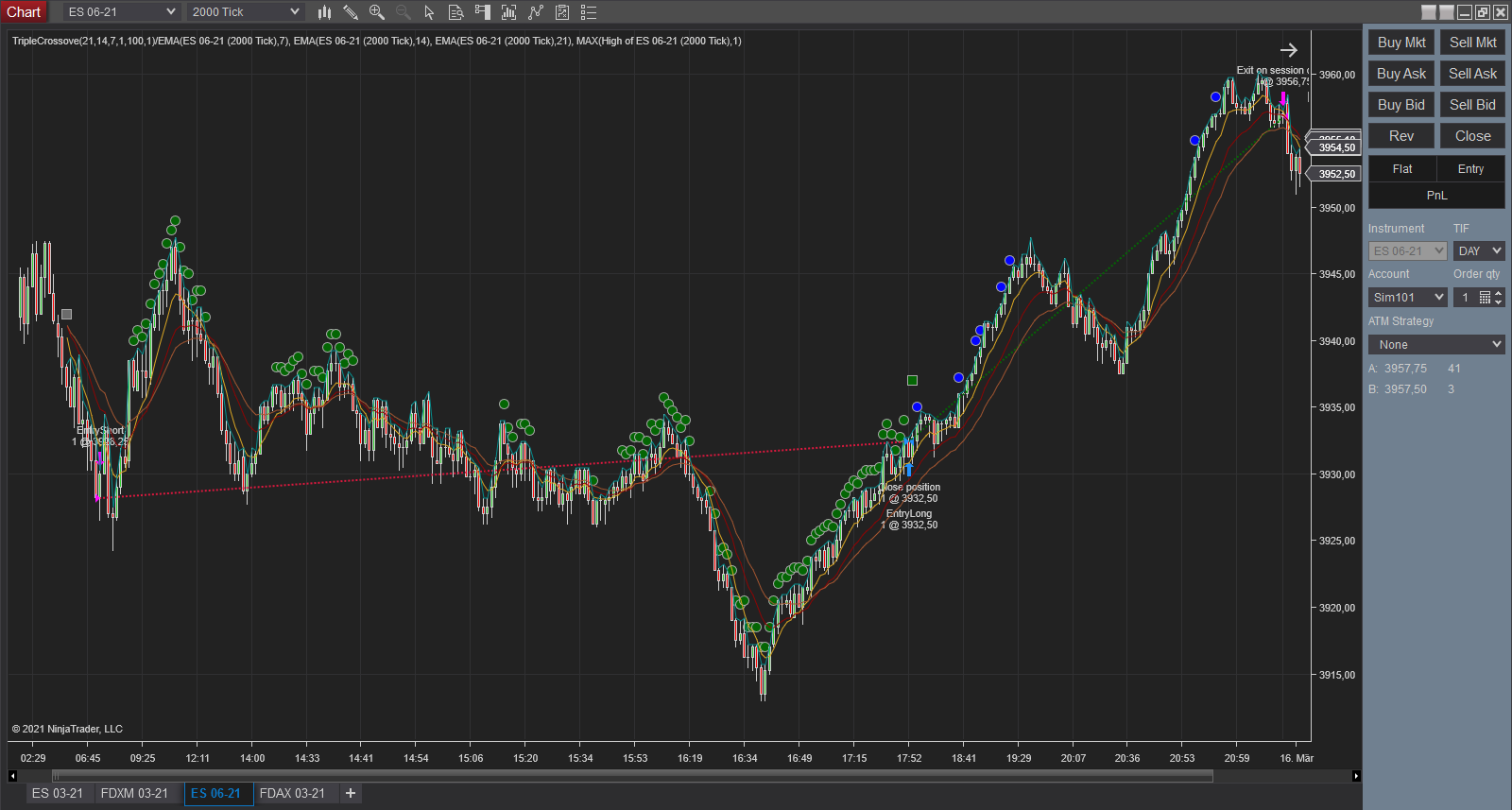Click the Rev button
The width and height of the screenshot is (1512, 810).
(x=1401, y=136)
